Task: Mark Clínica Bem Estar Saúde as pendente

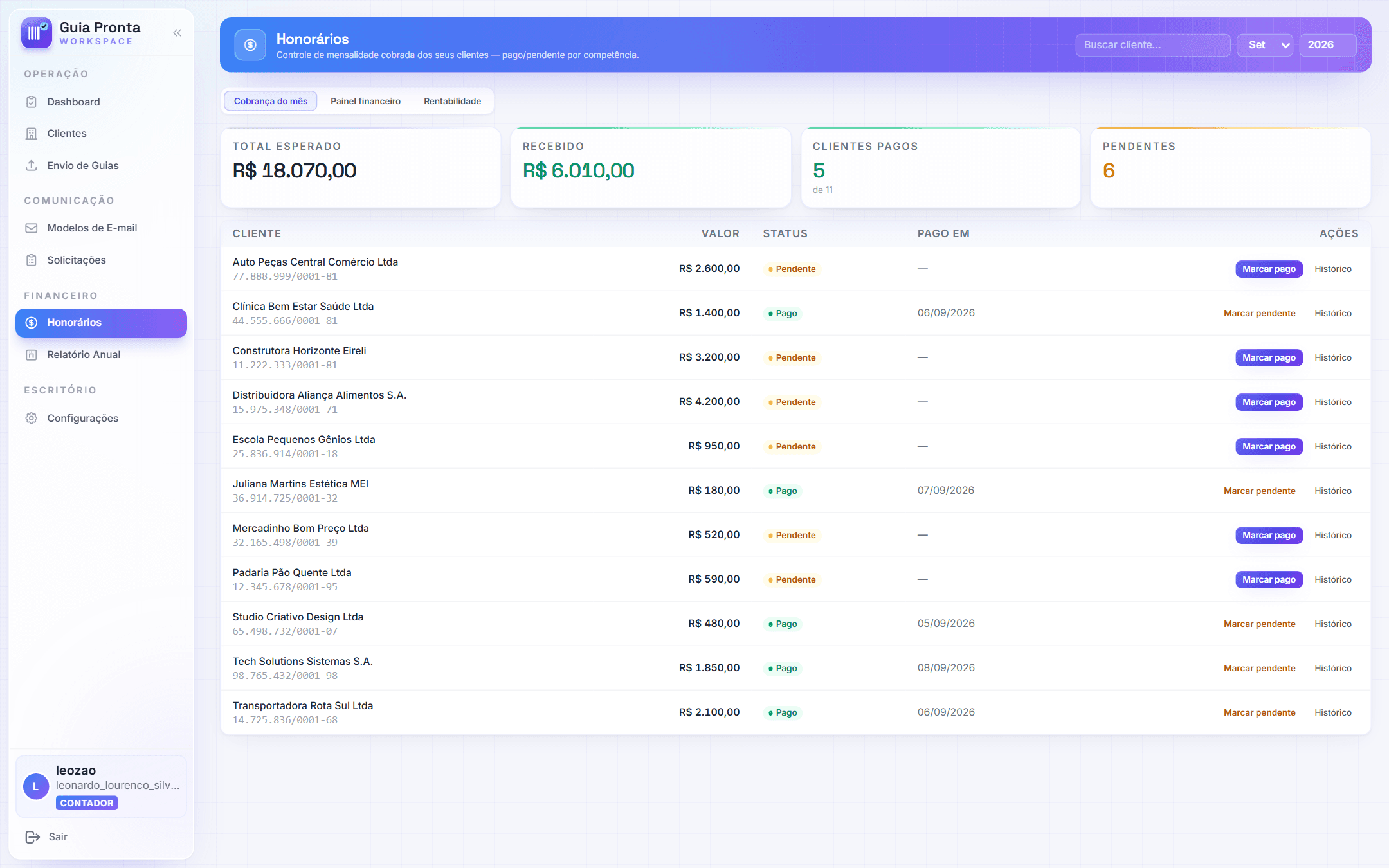Action: coord(1259,313)
